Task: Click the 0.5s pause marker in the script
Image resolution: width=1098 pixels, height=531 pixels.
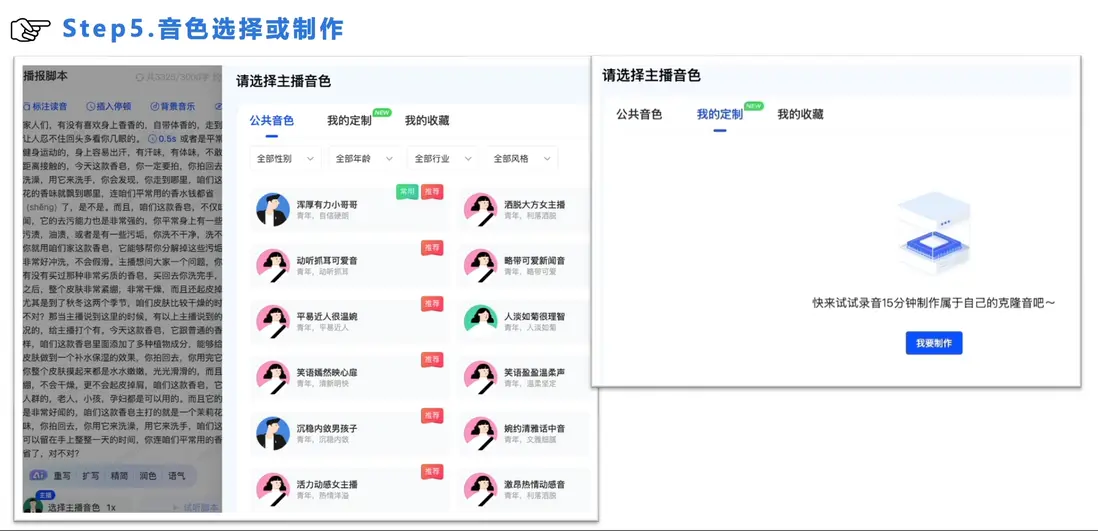Action: point(163,139)
